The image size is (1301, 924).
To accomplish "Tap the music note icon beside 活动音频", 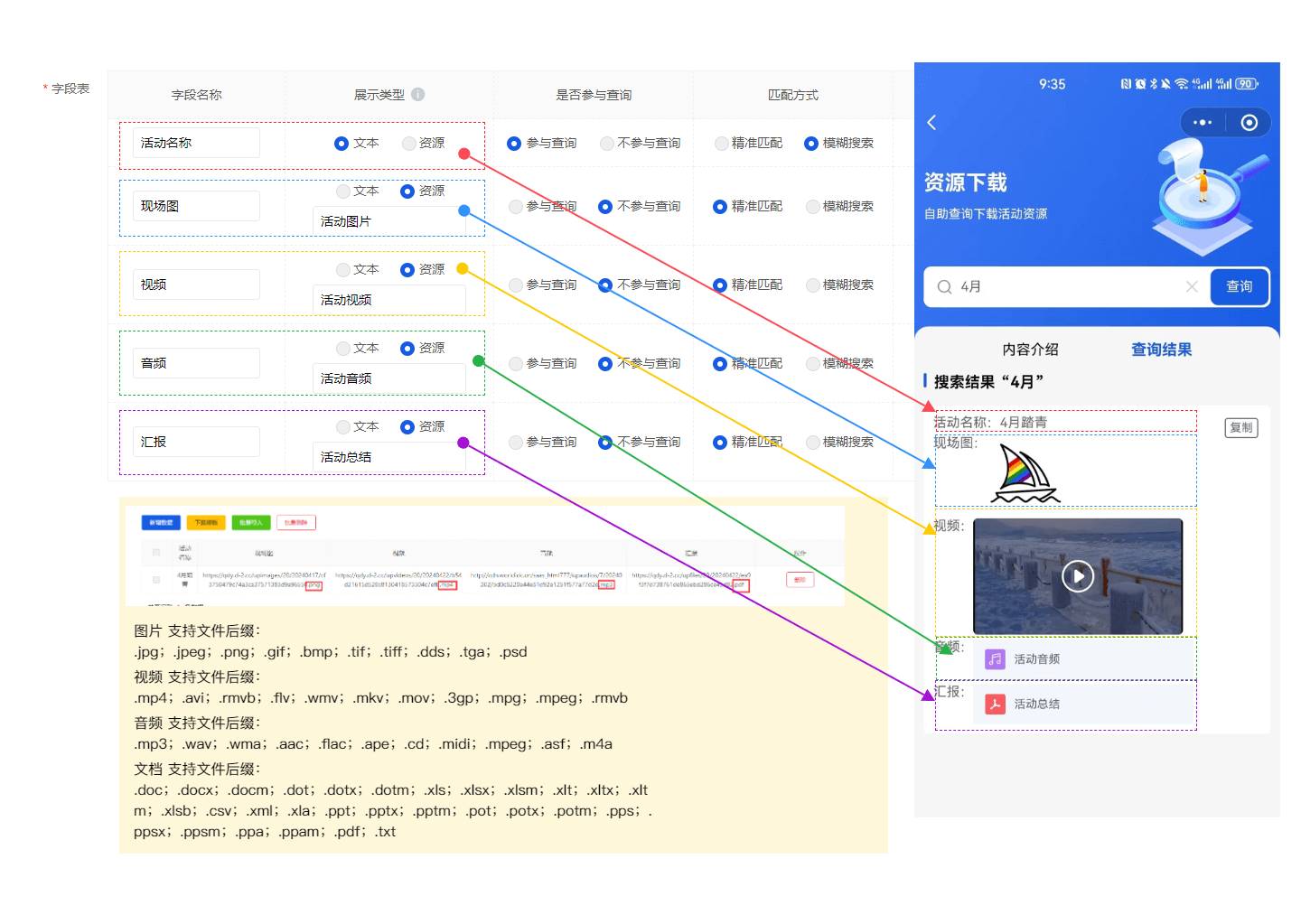I will tap(995, 659).
